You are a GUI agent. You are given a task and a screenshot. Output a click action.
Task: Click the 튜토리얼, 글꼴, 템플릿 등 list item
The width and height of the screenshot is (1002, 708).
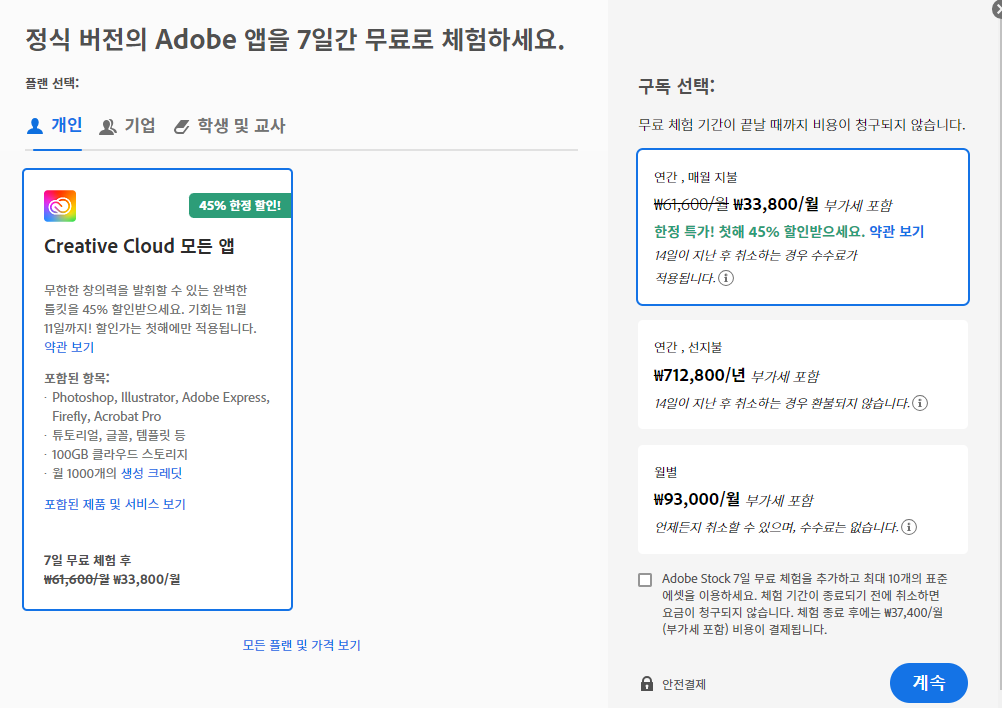[x=119, y=435]
